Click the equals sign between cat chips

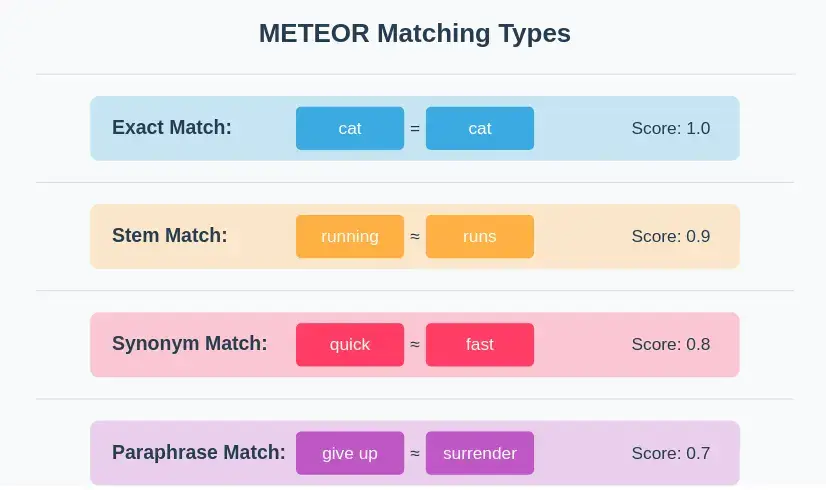click(x=415, y=128)
